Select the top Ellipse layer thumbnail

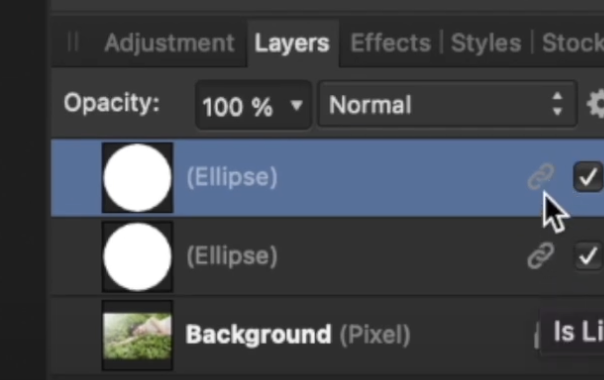(138, 178)
